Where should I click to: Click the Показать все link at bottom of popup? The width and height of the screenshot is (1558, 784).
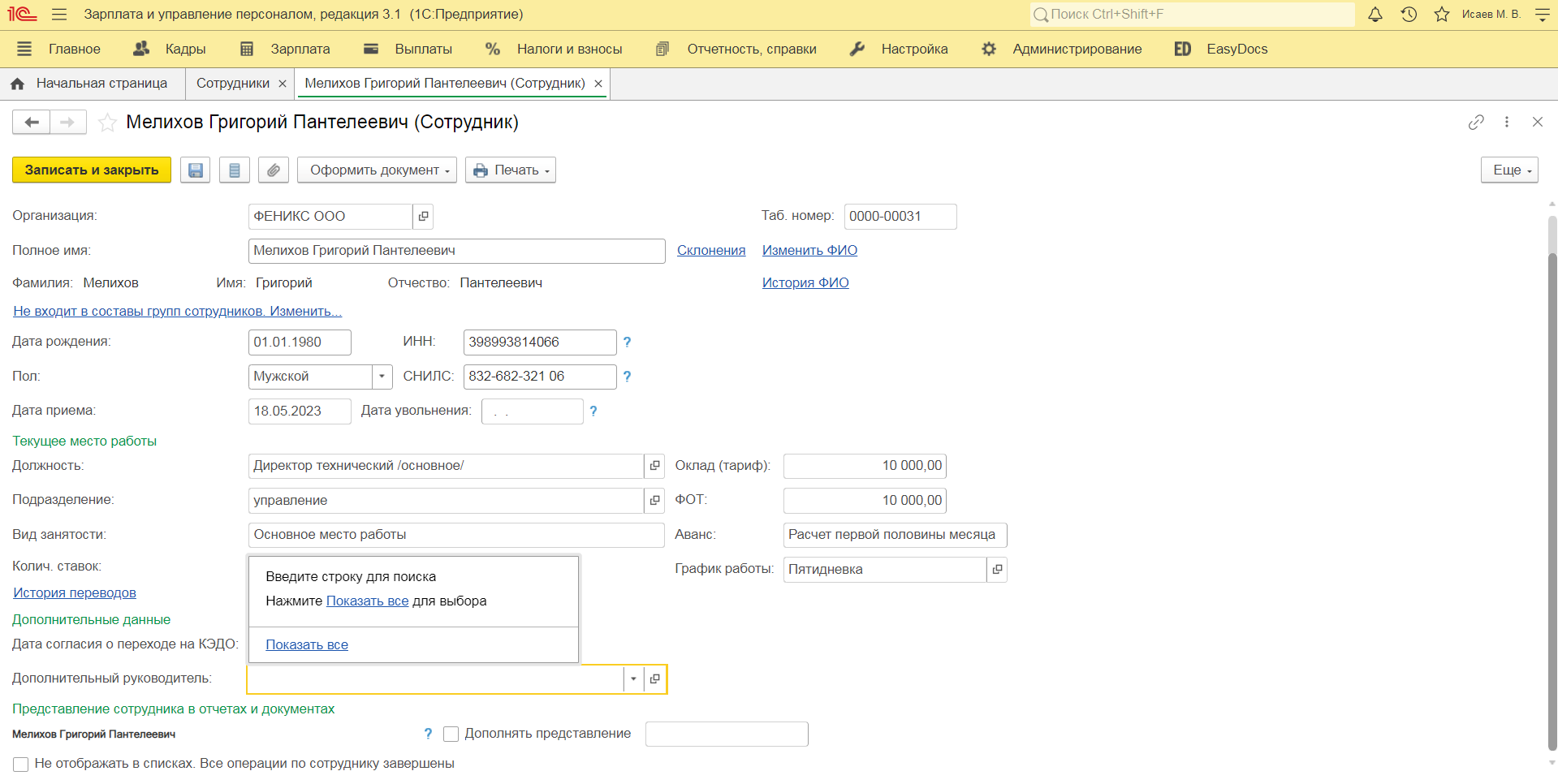pyautogui.click(x=307, y=645)
